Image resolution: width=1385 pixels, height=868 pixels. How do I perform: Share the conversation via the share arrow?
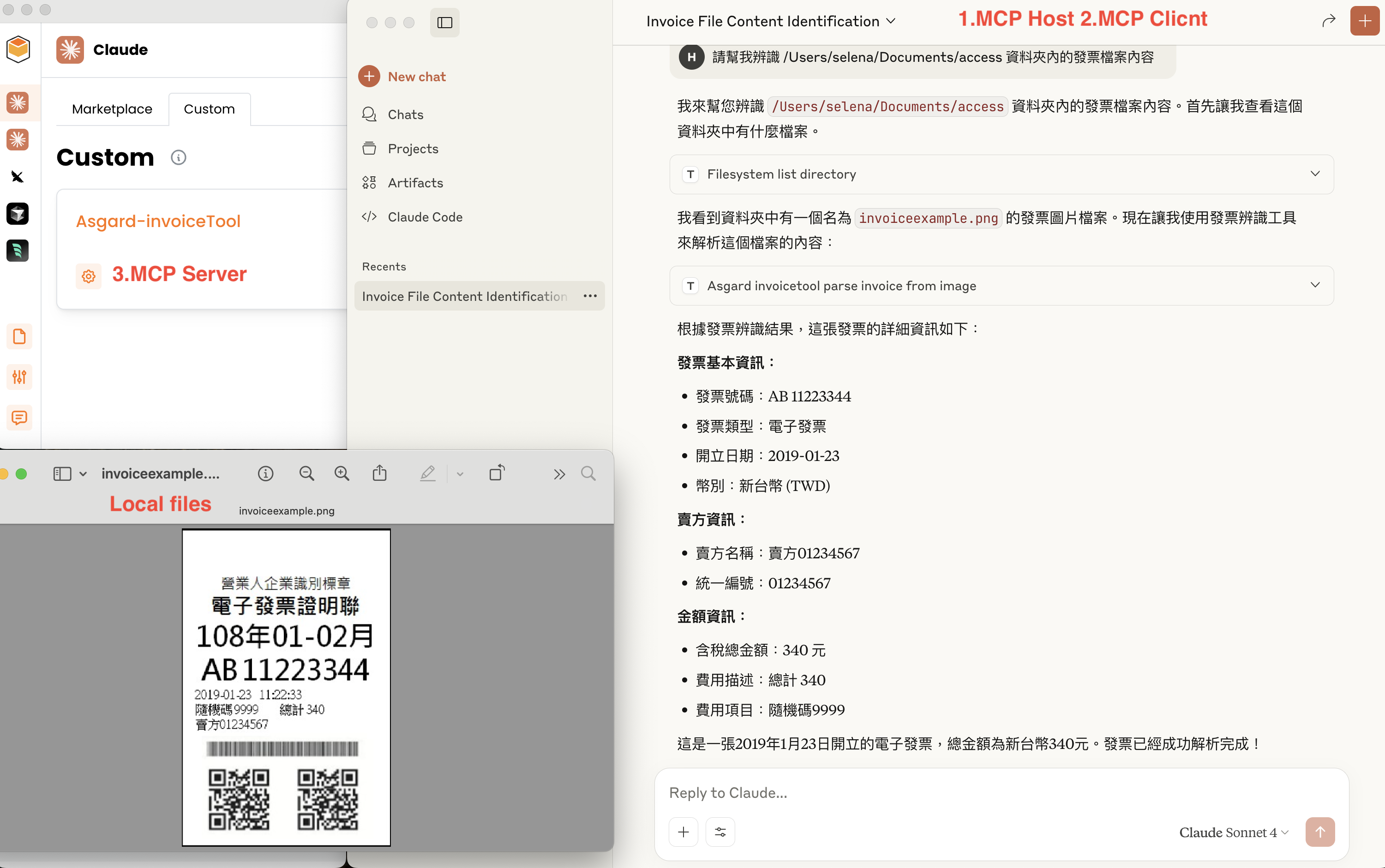coord(1328,22)
